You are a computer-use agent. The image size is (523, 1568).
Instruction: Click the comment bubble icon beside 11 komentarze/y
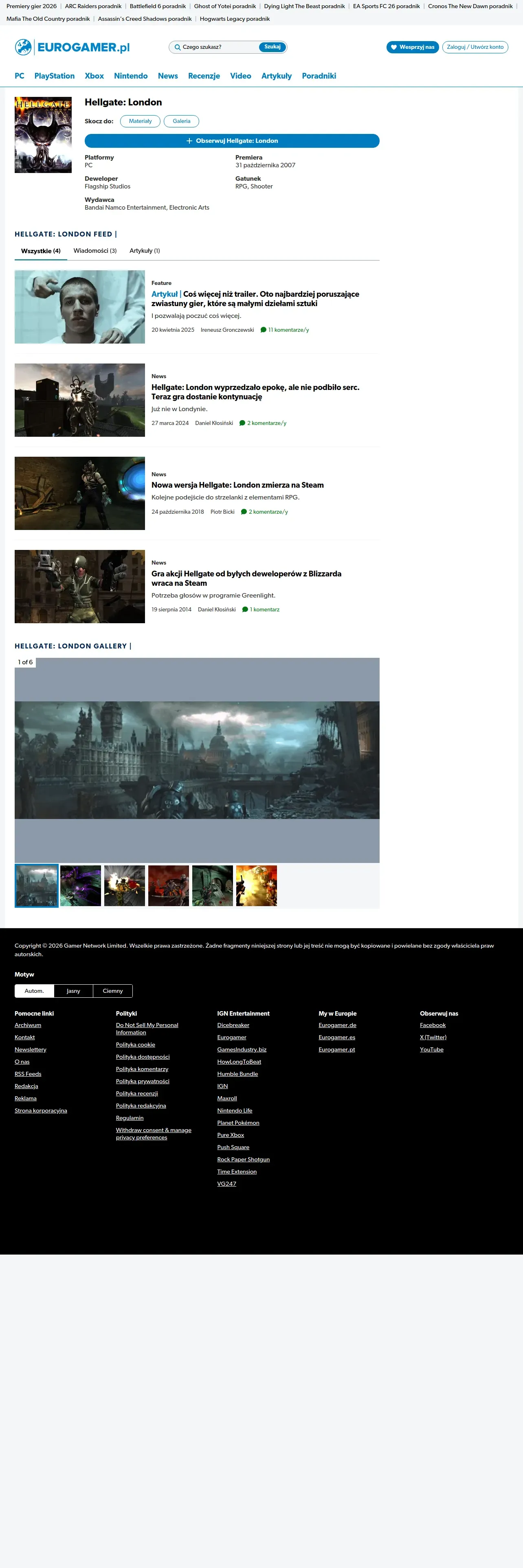coord(264,330)
